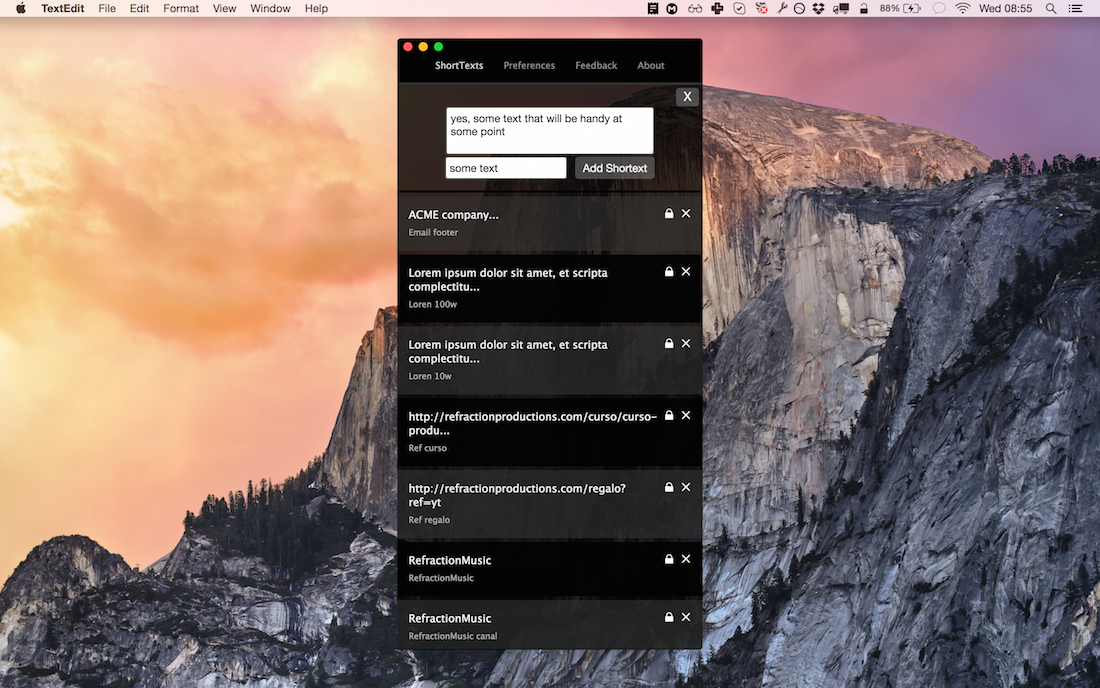This screenshot has width=1100, height=688.
Task: Open the Feedback tab
Action: coord(596,65)
